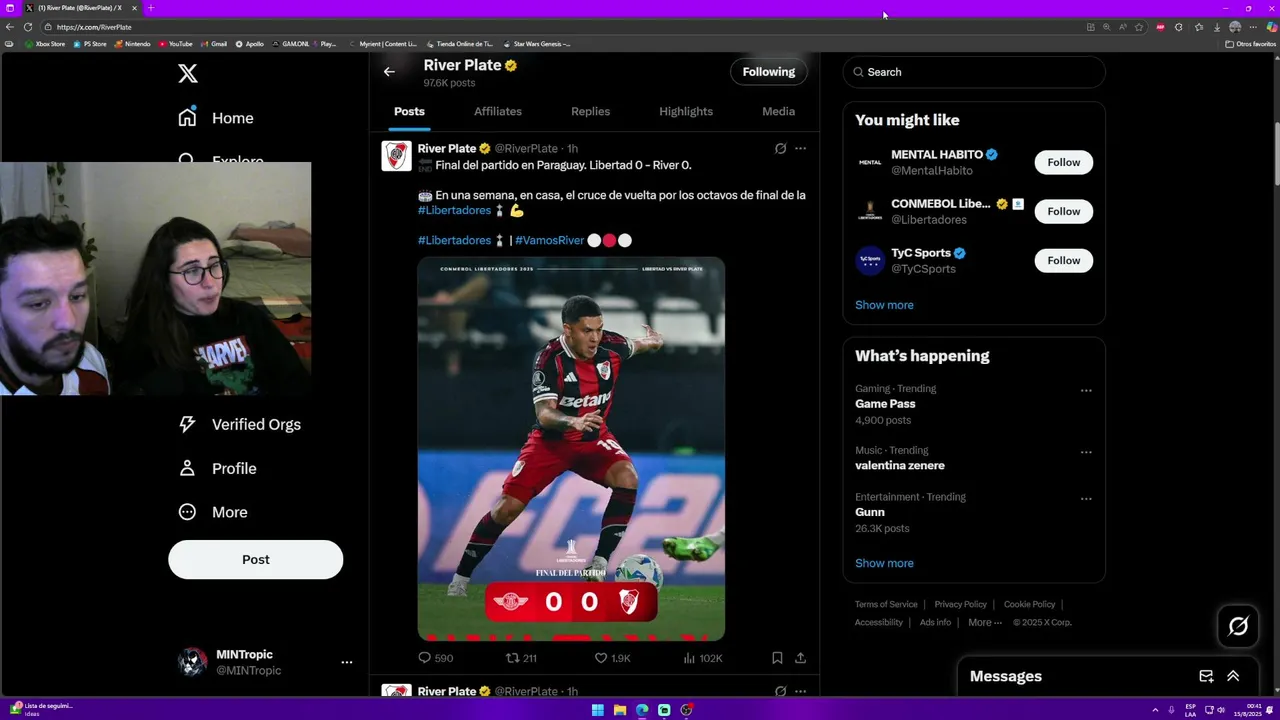
Task: Open Game Pass trending topic
Action: 885,404
